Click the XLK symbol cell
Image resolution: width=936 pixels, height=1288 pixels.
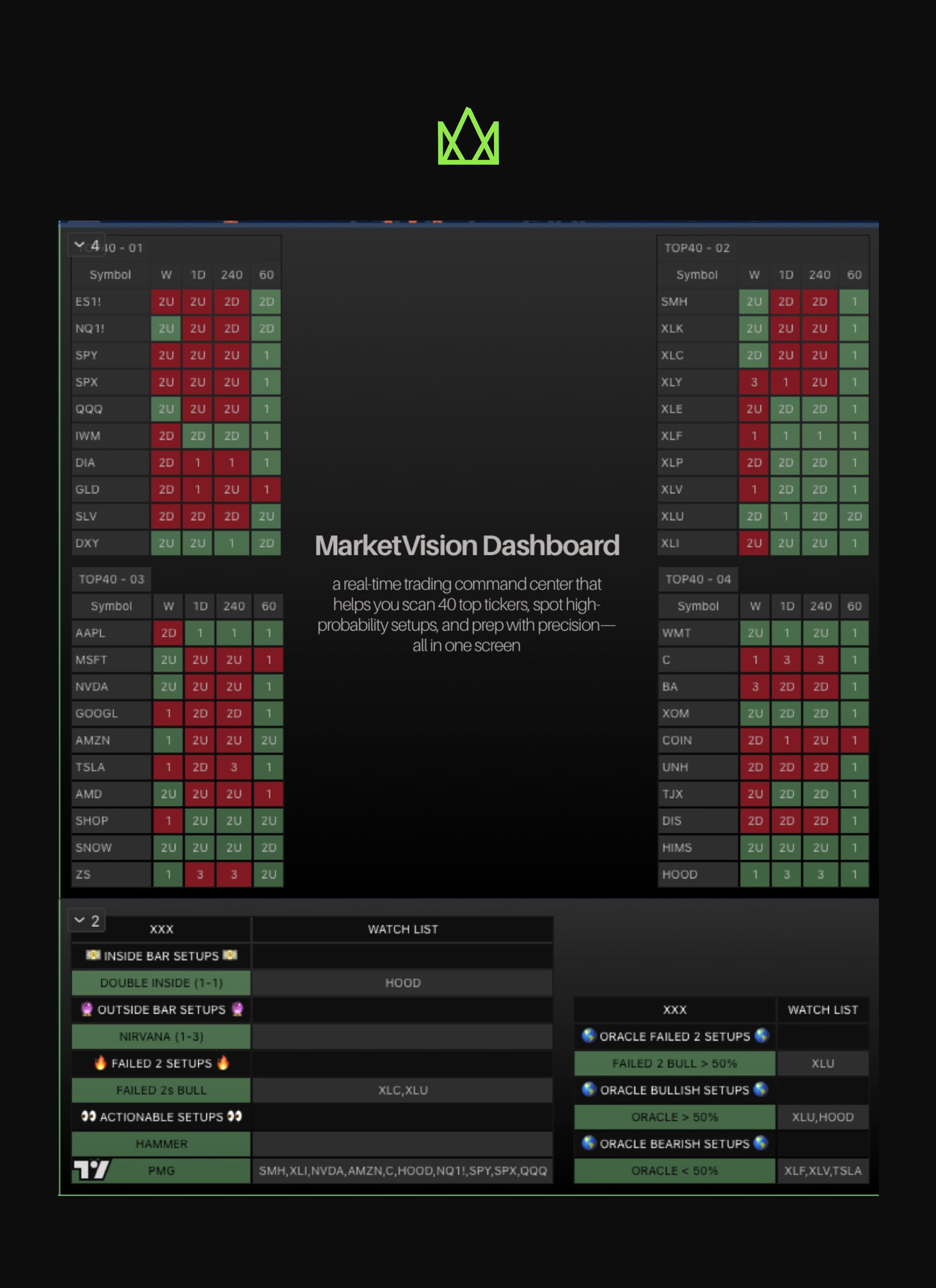pos(697,328)
